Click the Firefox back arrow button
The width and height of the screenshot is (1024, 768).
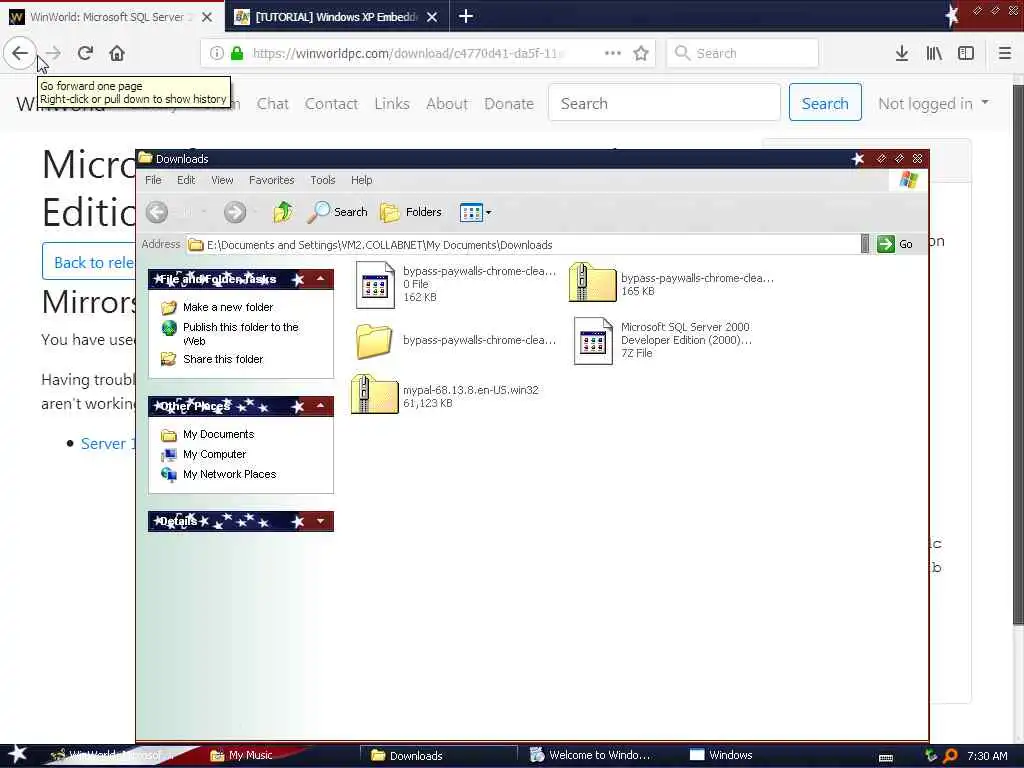coord(20,53)
